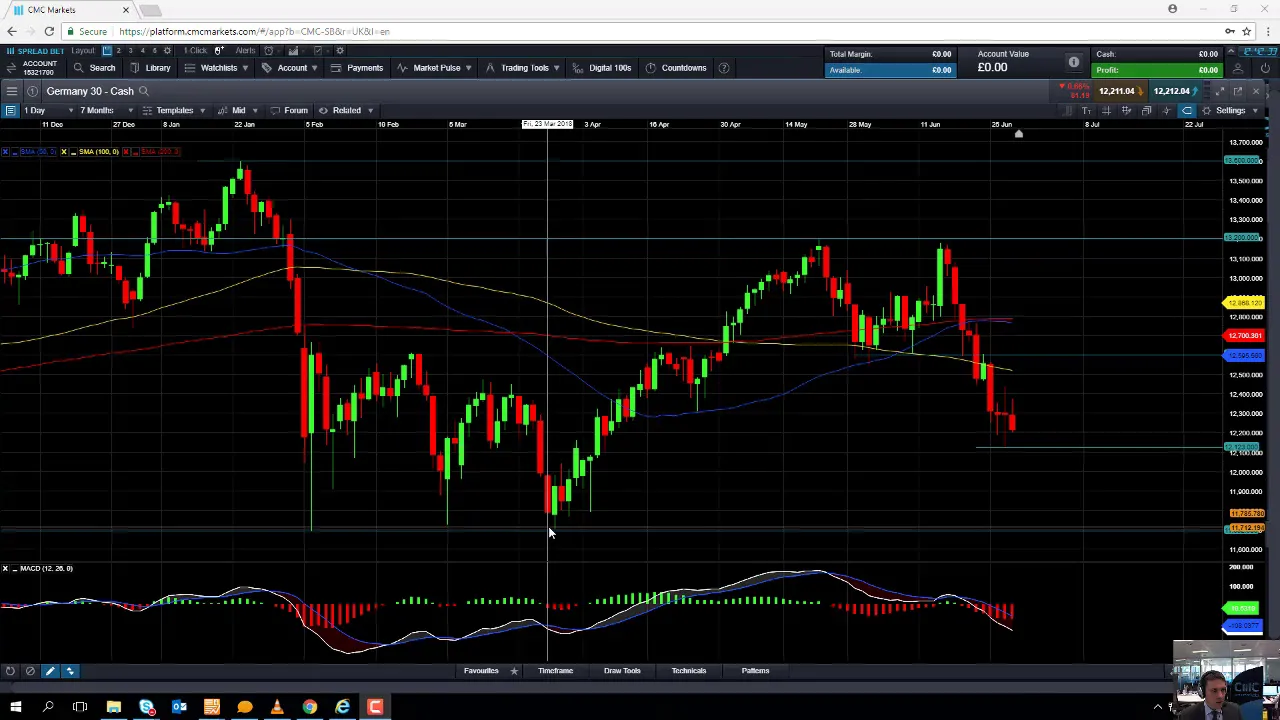Search the instrument with the magnifier next to Germany 30 - Cash
Viewport: 1280px width, 720px height.
144,91
